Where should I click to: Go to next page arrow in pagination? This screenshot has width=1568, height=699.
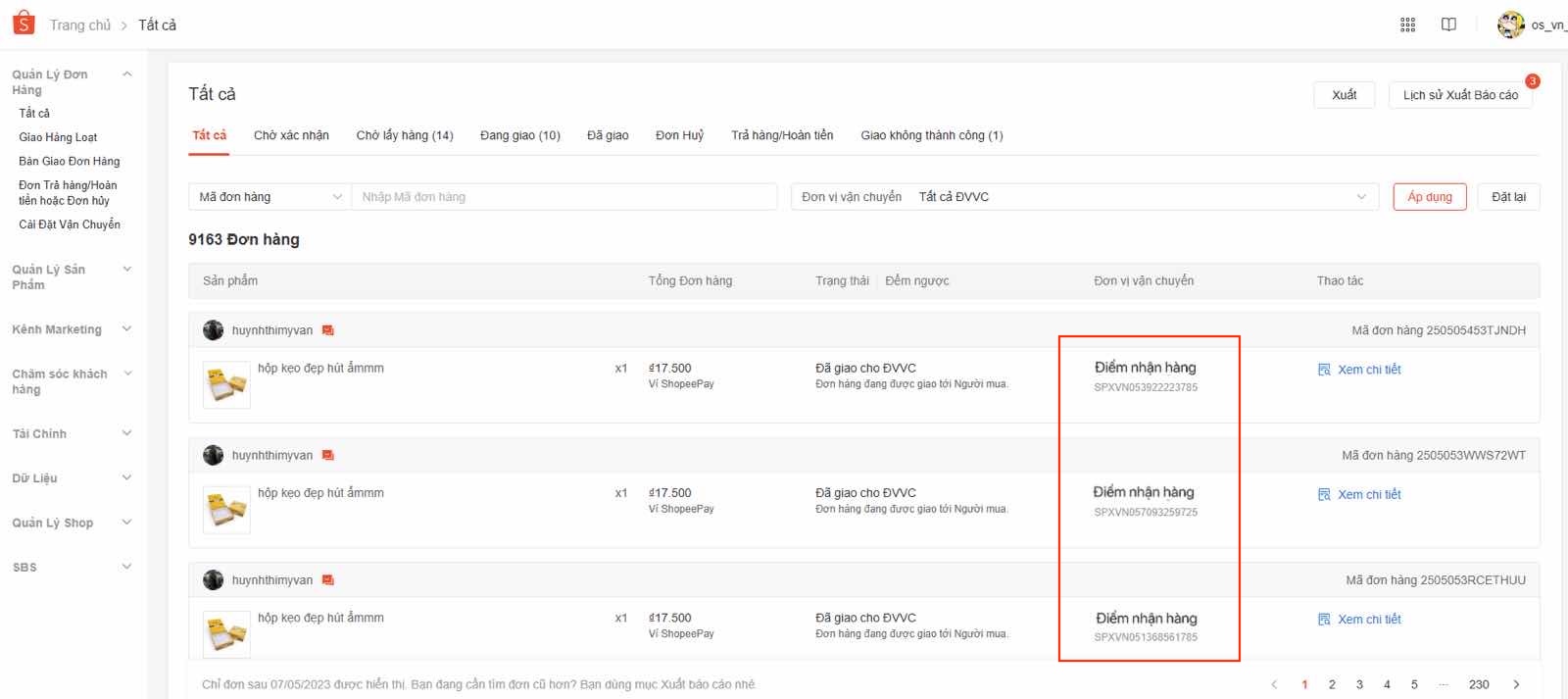tap(1516, 684)
